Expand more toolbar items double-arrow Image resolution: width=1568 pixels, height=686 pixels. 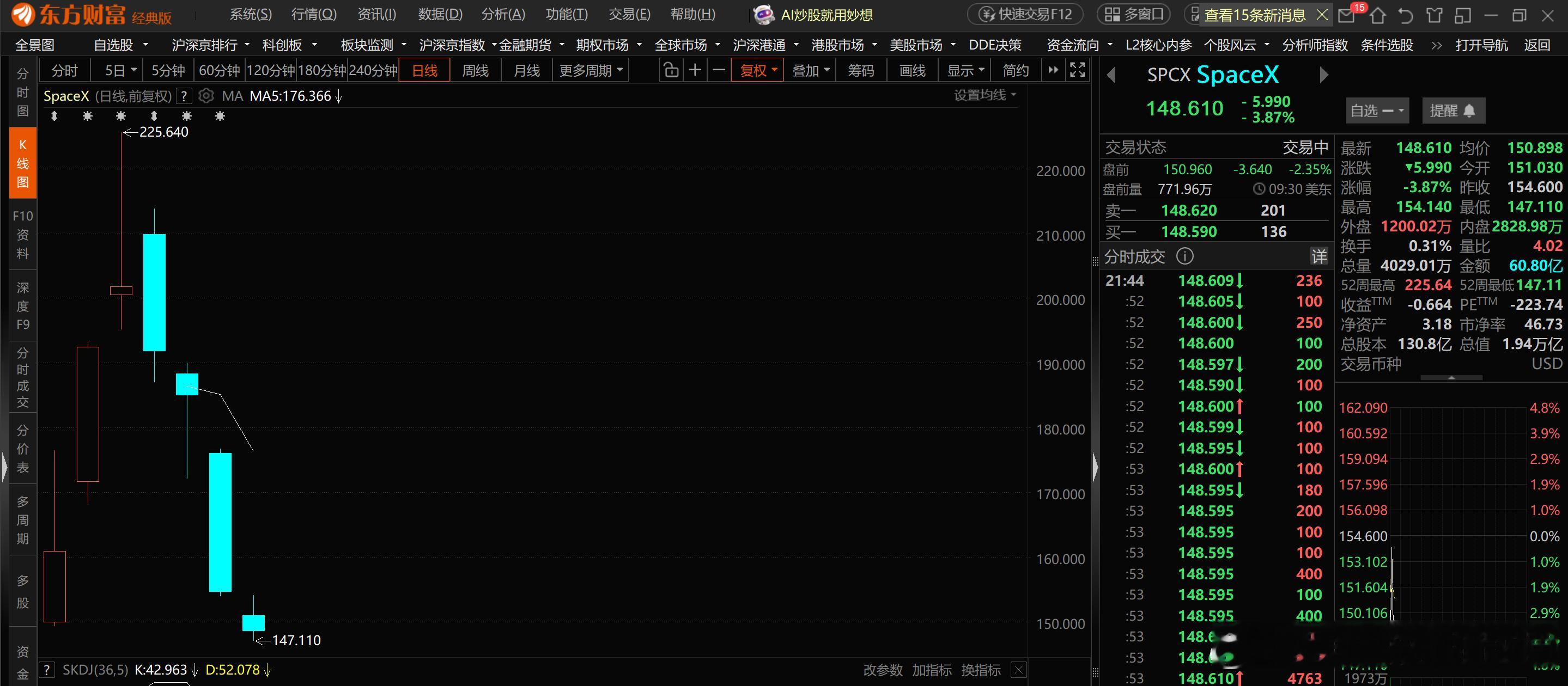point(1053,71)
